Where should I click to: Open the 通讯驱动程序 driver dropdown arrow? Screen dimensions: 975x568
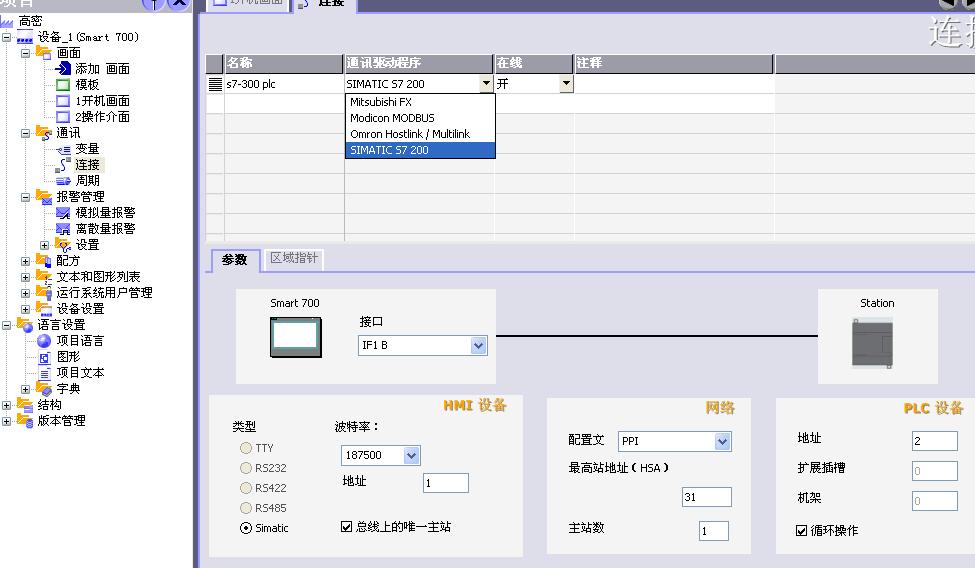[486, 83]
